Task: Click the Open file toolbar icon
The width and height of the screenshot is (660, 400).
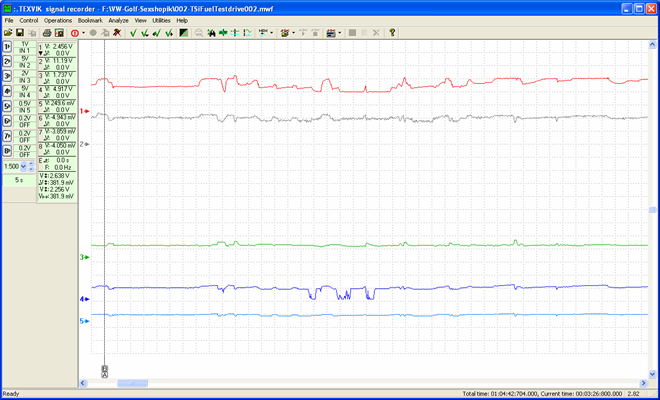Action: click(x=8, y=33)
